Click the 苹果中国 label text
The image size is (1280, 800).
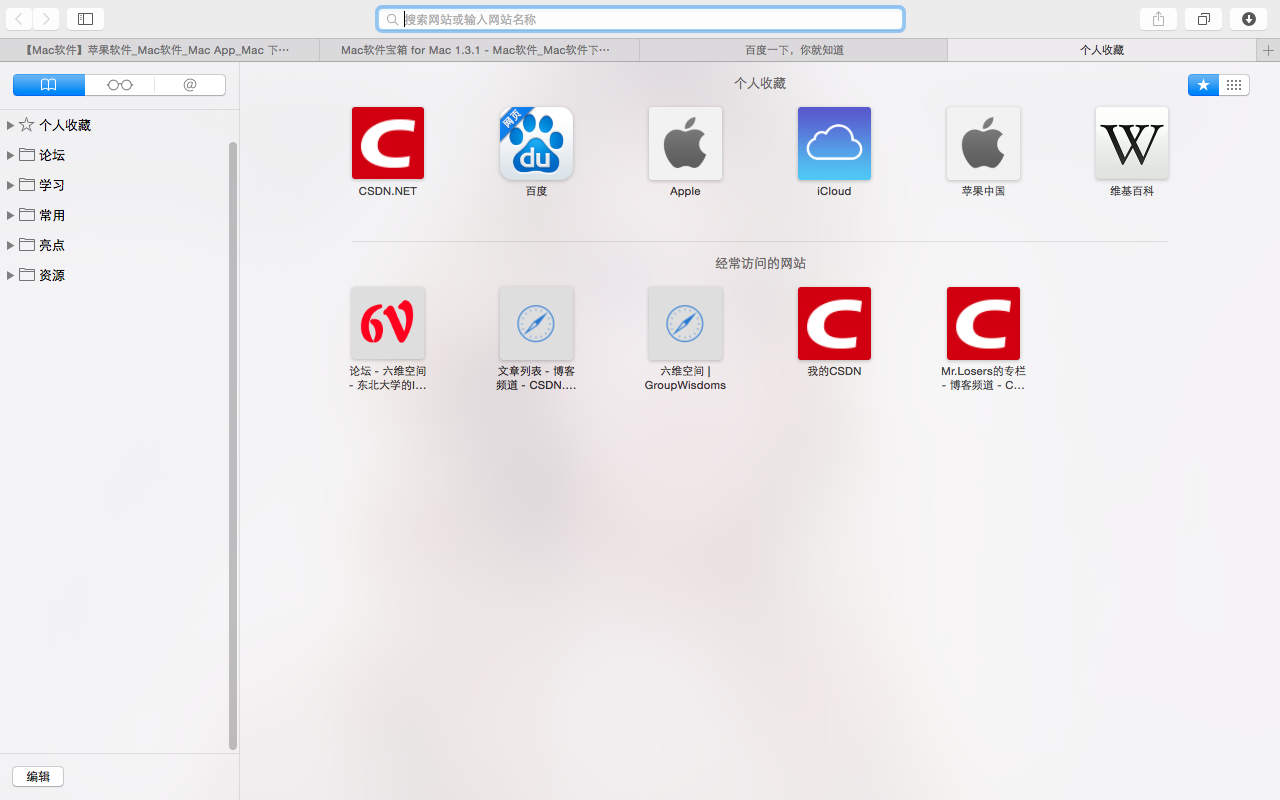[983, 191]
